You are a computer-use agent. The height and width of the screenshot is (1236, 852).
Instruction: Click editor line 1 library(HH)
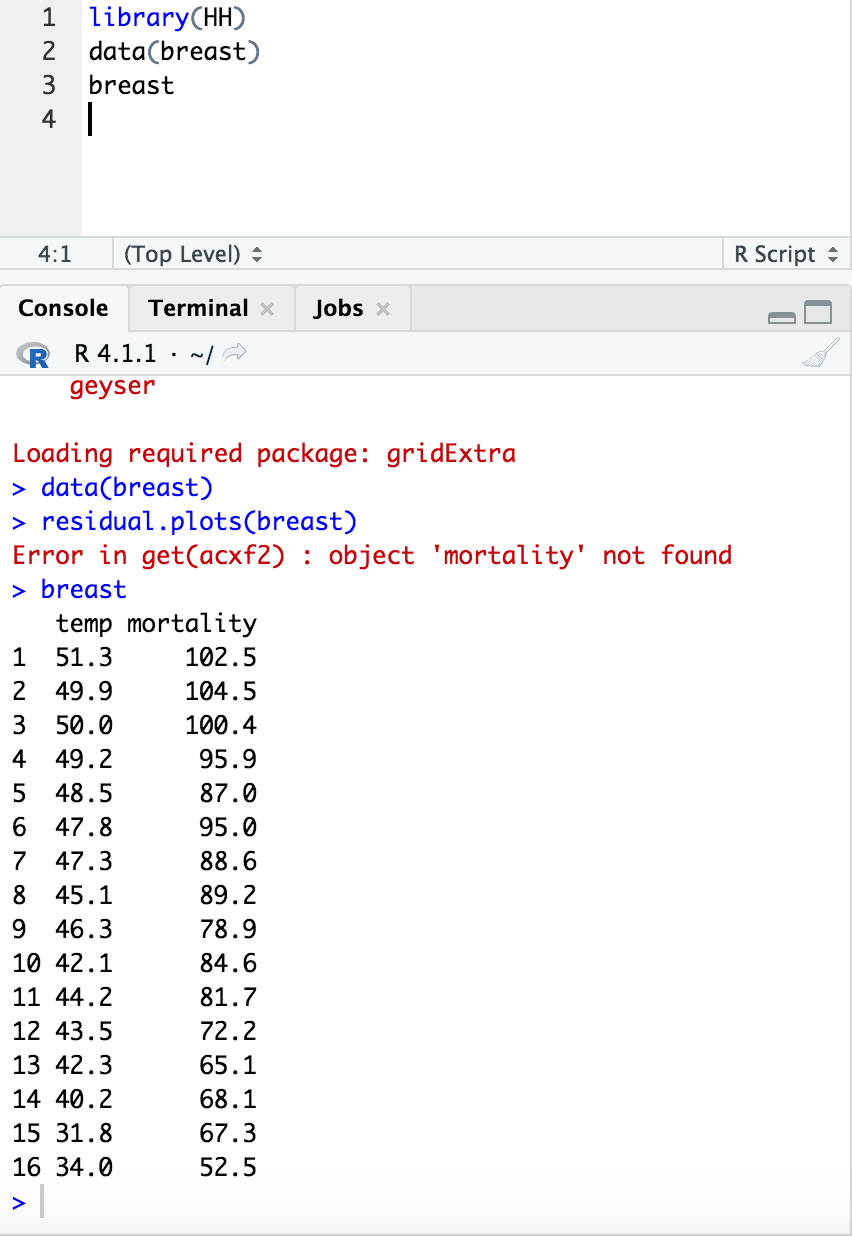167,17
